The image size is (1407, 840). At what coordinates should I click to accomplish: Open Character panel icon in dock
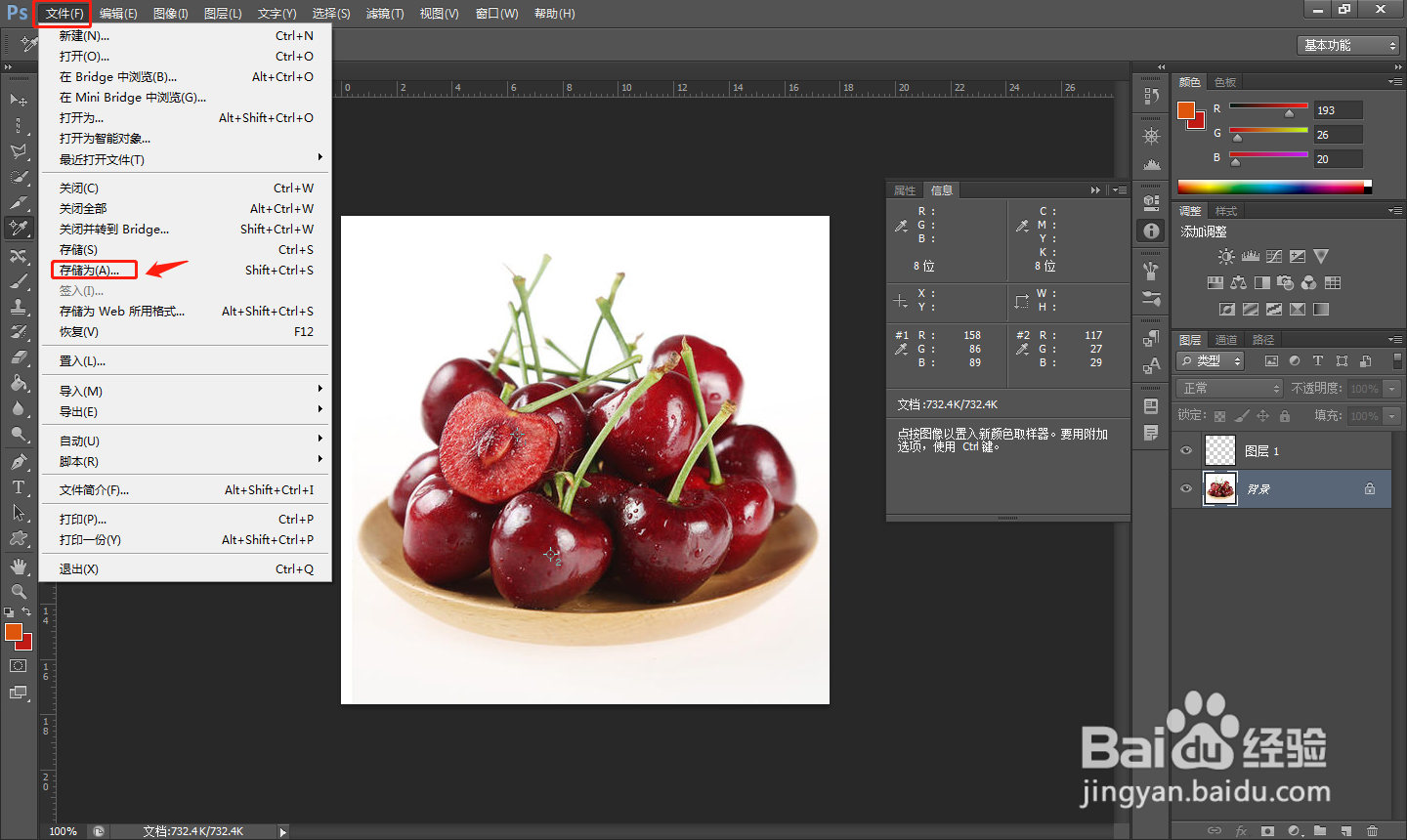coord(1151,366)
